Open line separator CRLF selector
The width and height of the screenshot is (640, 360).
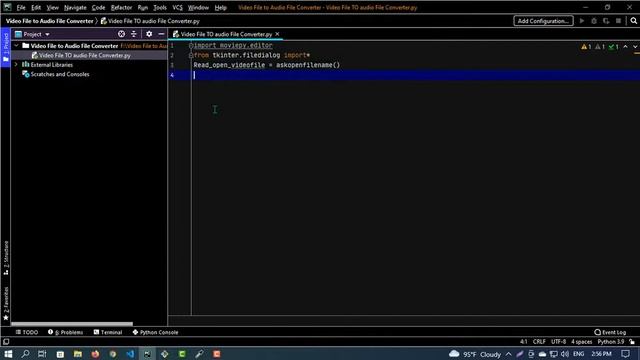click(539, 342)
